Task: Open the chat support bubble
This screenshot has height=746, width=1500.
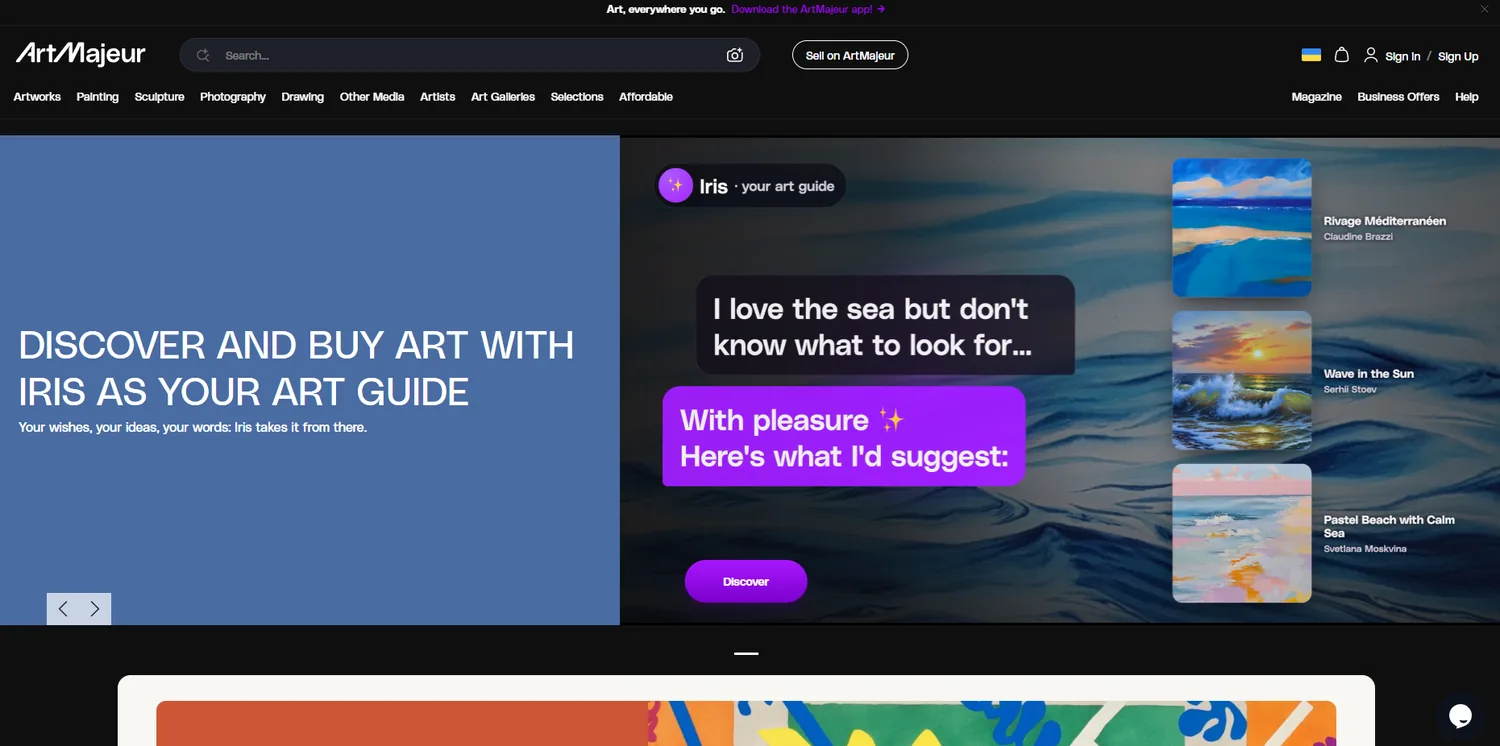Action: coord(1460,715)
